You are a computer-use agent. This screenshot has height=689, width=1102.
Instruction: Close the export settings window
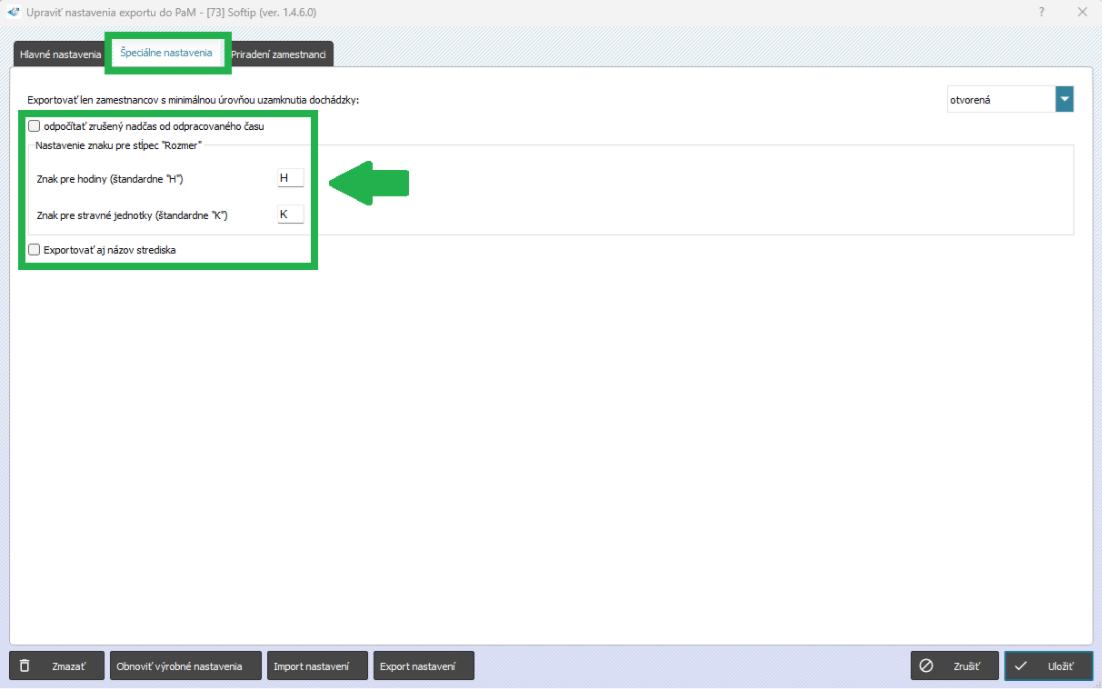tap(1082, 11)
